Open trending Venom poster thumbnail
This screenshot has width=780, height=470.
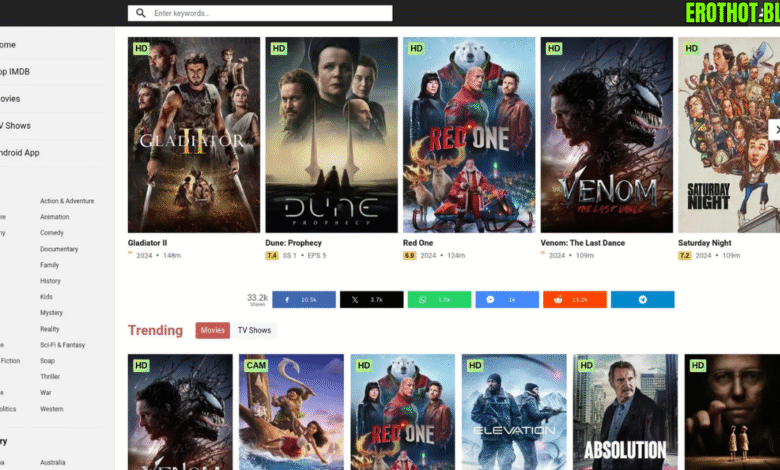[x=180, y=412]
